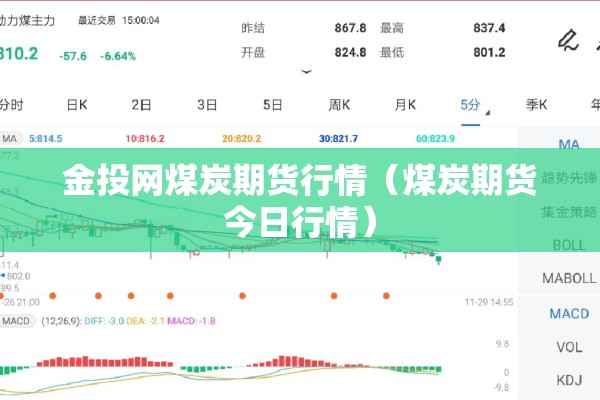Click the 11-29 14:55 time axis label

[x=489, y=302]
